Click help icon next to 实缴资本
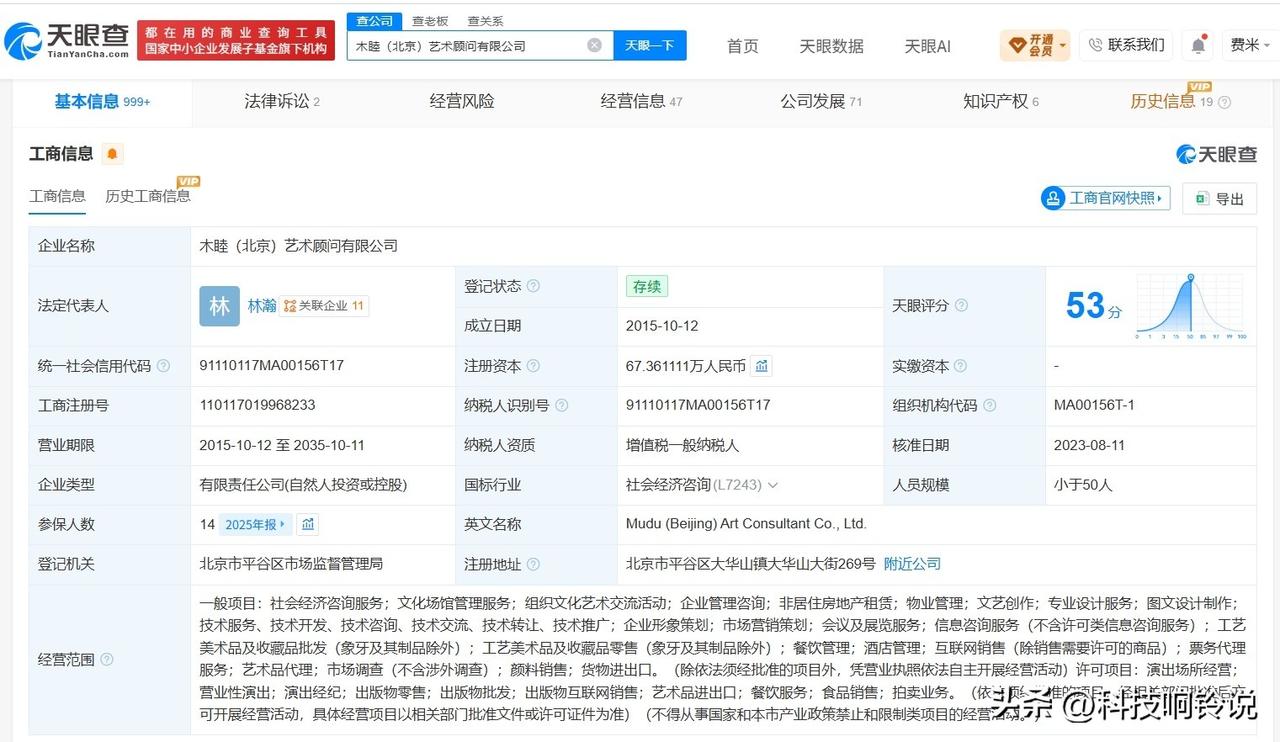 tap(961, 366)
